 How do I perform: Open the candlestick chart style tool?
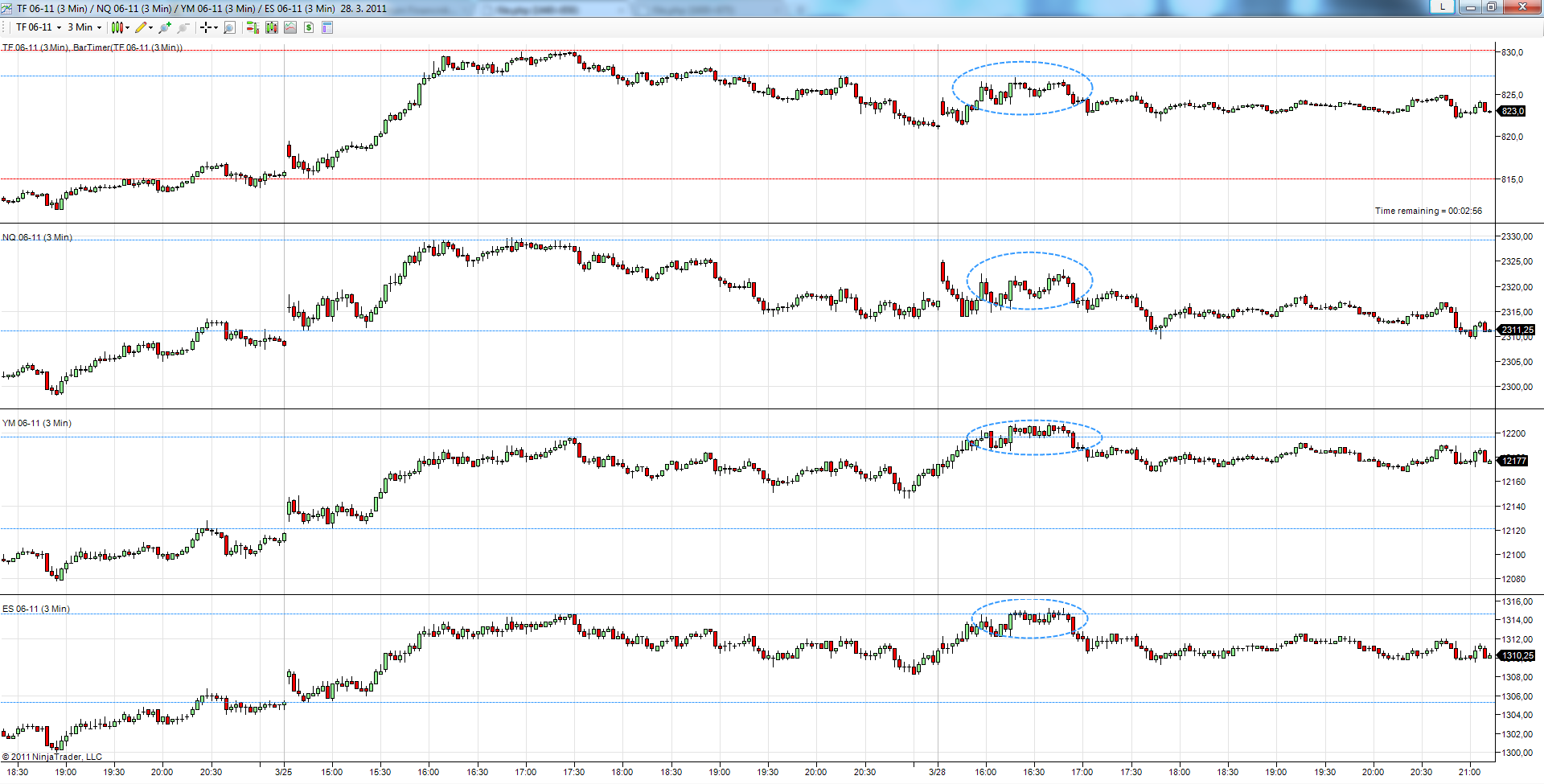pos(117,27)
